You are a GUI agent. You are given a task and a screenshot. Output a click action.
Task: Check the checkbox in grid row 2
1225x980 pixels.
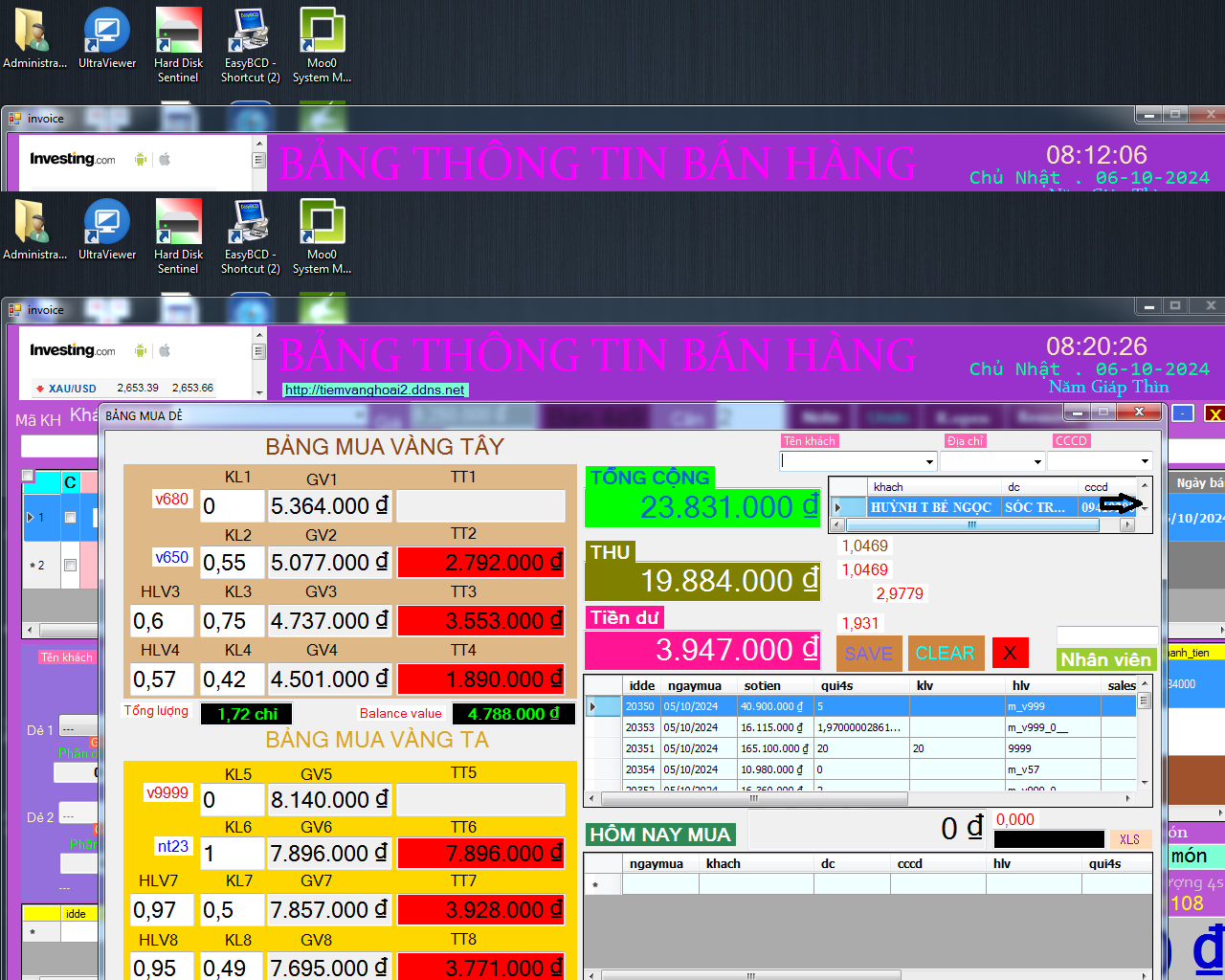70,566
